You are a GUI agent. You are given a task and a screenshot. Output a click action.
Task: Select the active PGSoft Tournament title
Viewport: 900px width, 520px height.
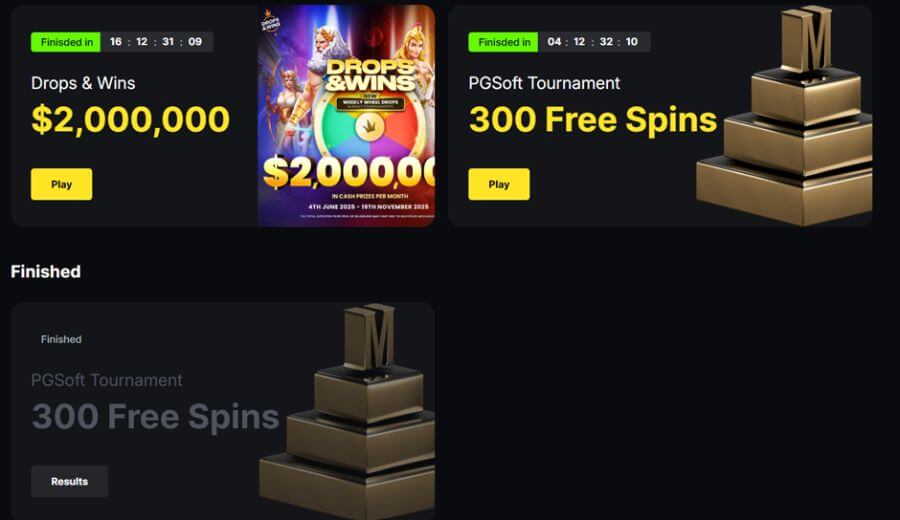544,83
